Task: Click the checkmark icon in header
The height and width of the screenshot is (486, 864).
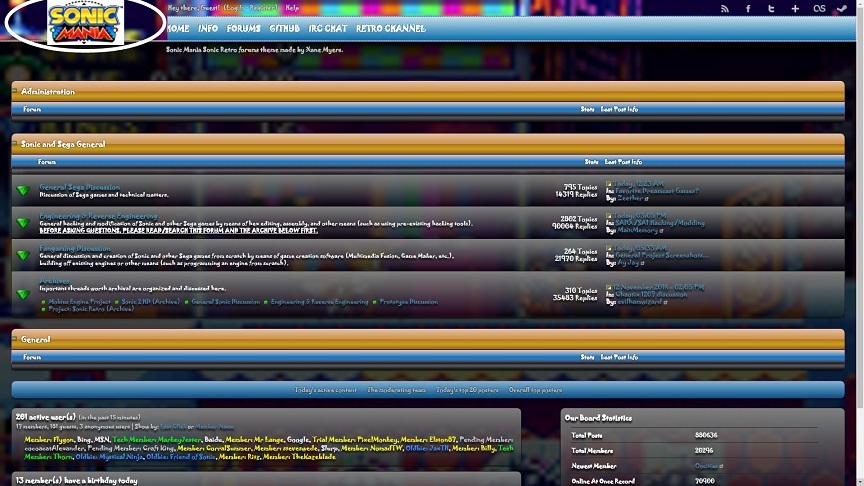Action: 841,9
